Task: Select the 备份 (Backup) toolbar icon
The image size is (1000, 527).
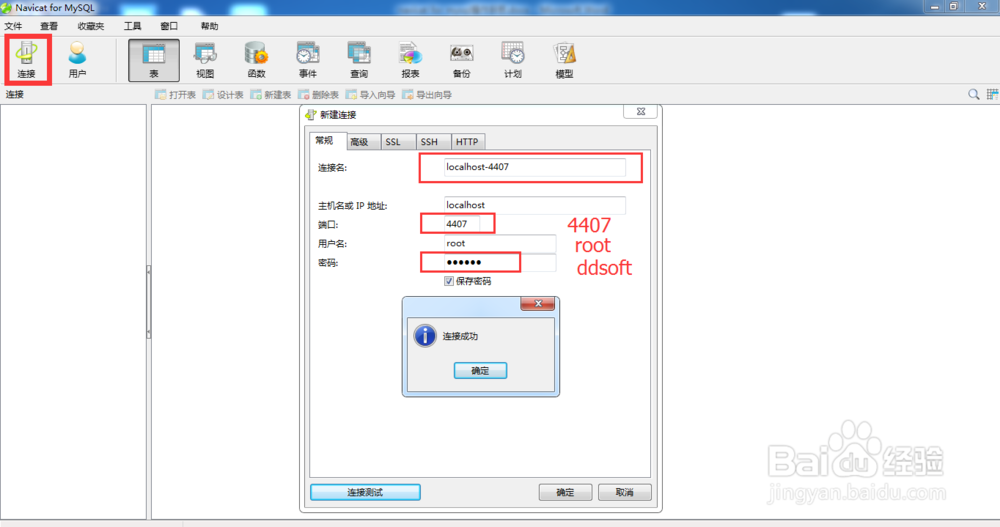Action: coord(461,60)
